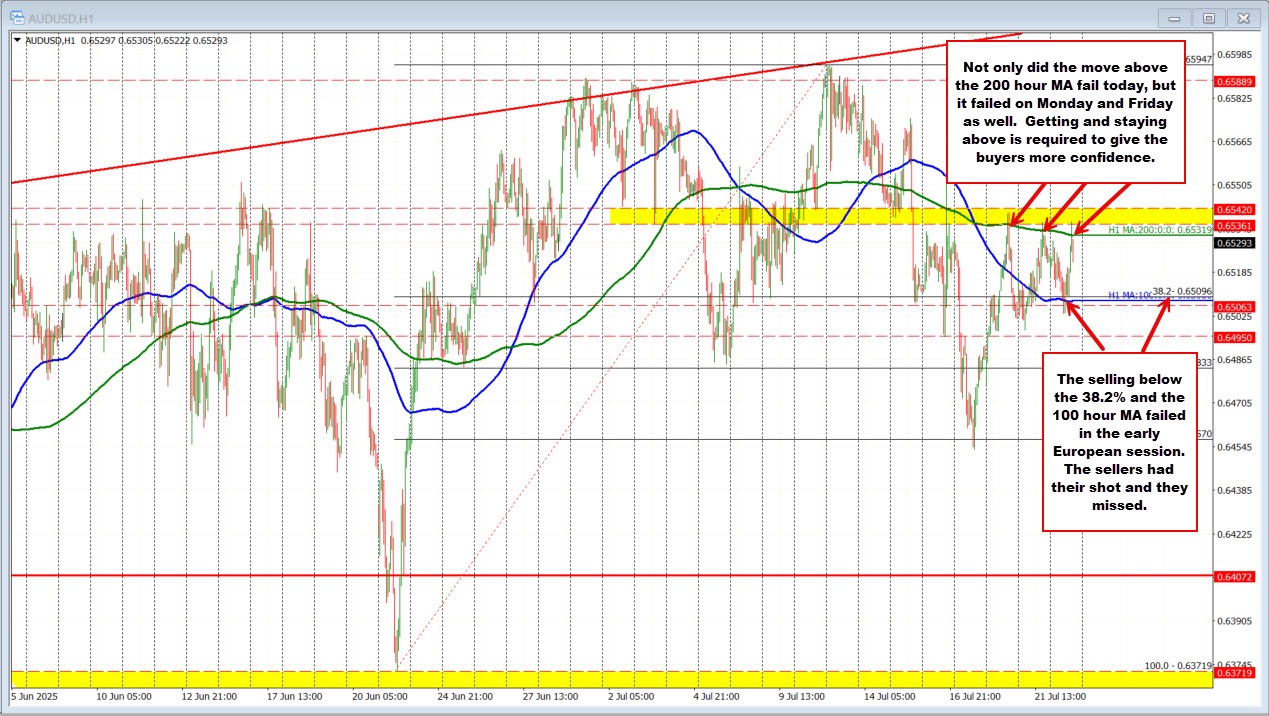Click the 0.63905 price axis label
This screenshot has height=716, width=1269.
[1235, 621]
